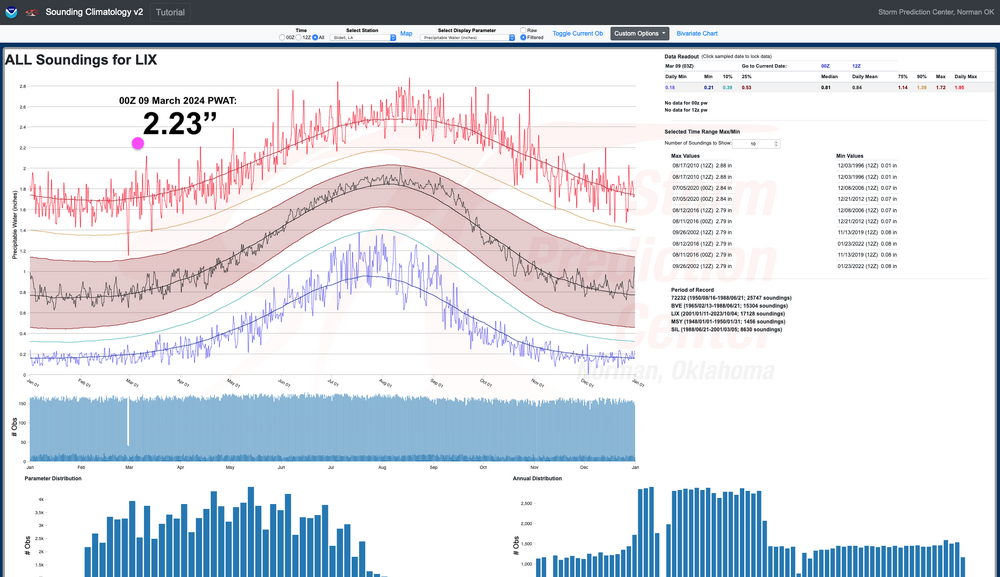Image resolution: width=1000 pixels, height=577 pixels.
Task: Jump to current date 12Z link
Action: coord(856,66)
